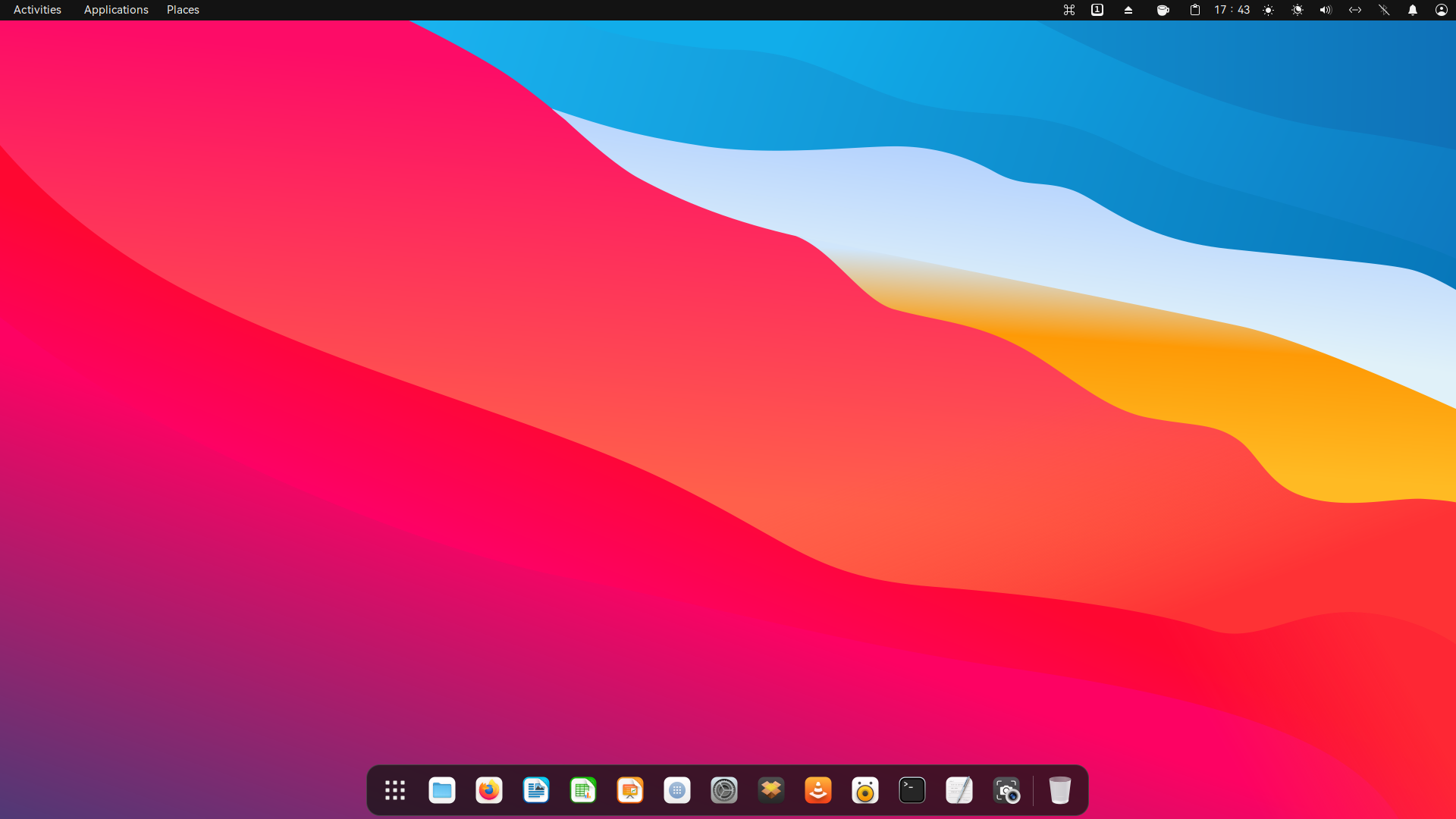Launch LibreOffice Writer from the dock
The width and height of the screenshot is (1456, 819).
pyautogui.click(x=536, y=790)
